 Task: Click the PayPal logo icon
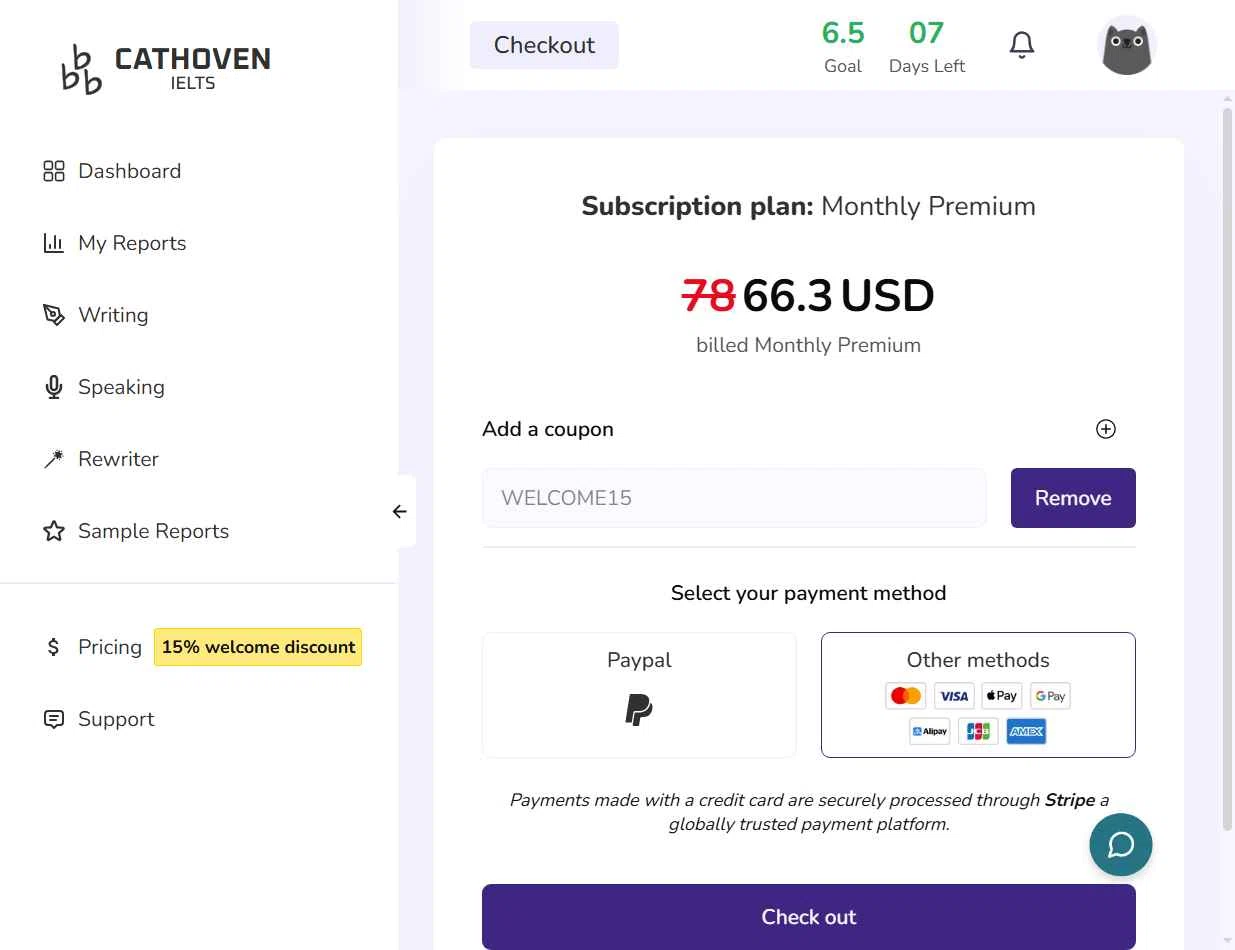click(639, 709)
